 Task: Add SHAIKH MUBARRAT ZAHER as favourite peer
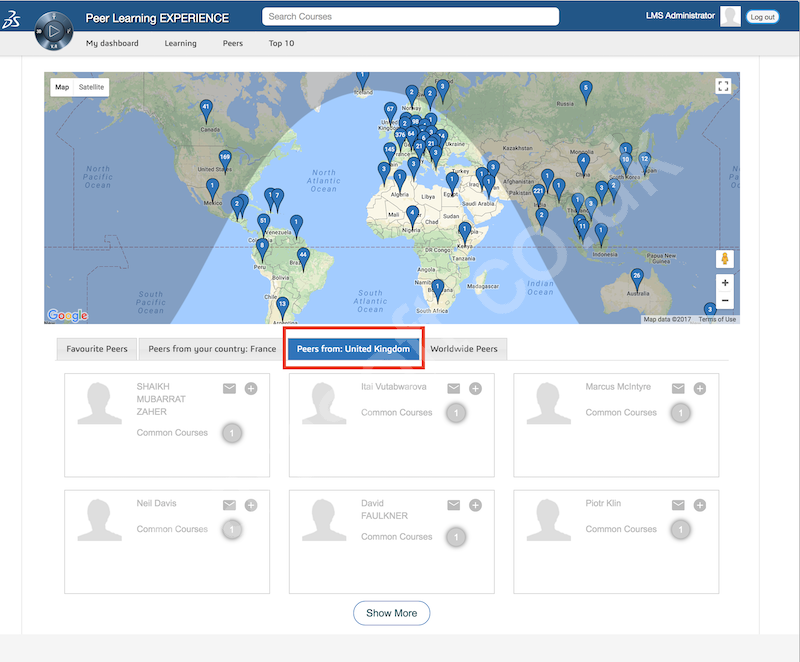[251, 389]
